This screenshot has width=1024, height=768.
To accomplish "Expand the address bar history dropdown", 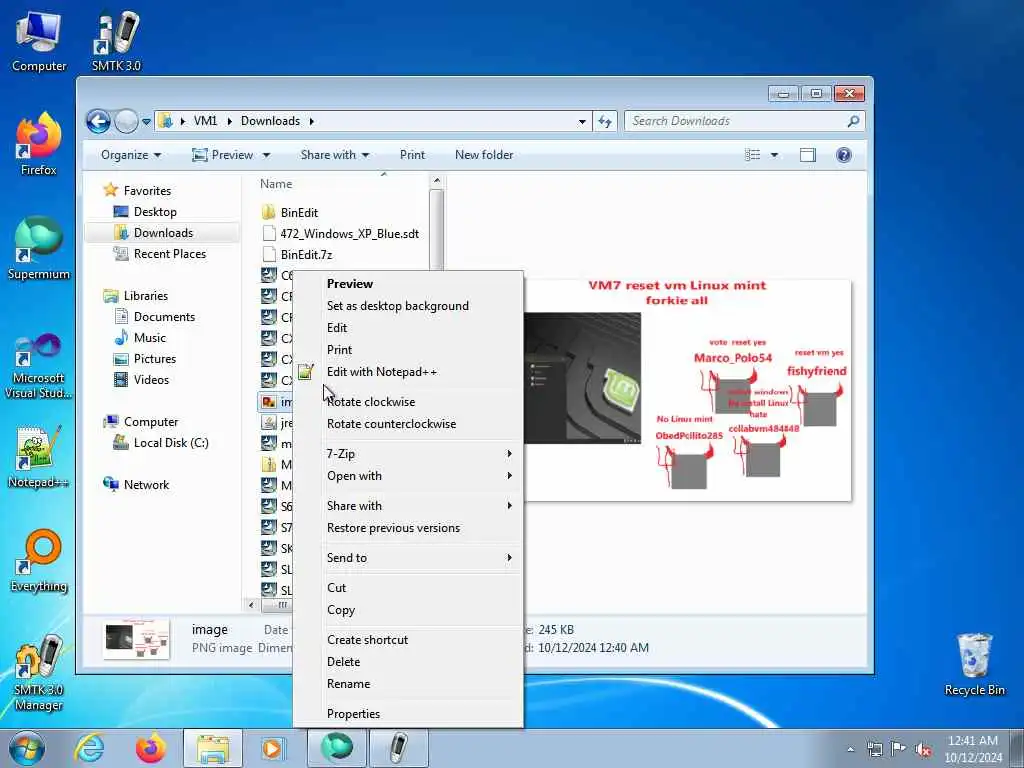I will (x=582, y=121).
